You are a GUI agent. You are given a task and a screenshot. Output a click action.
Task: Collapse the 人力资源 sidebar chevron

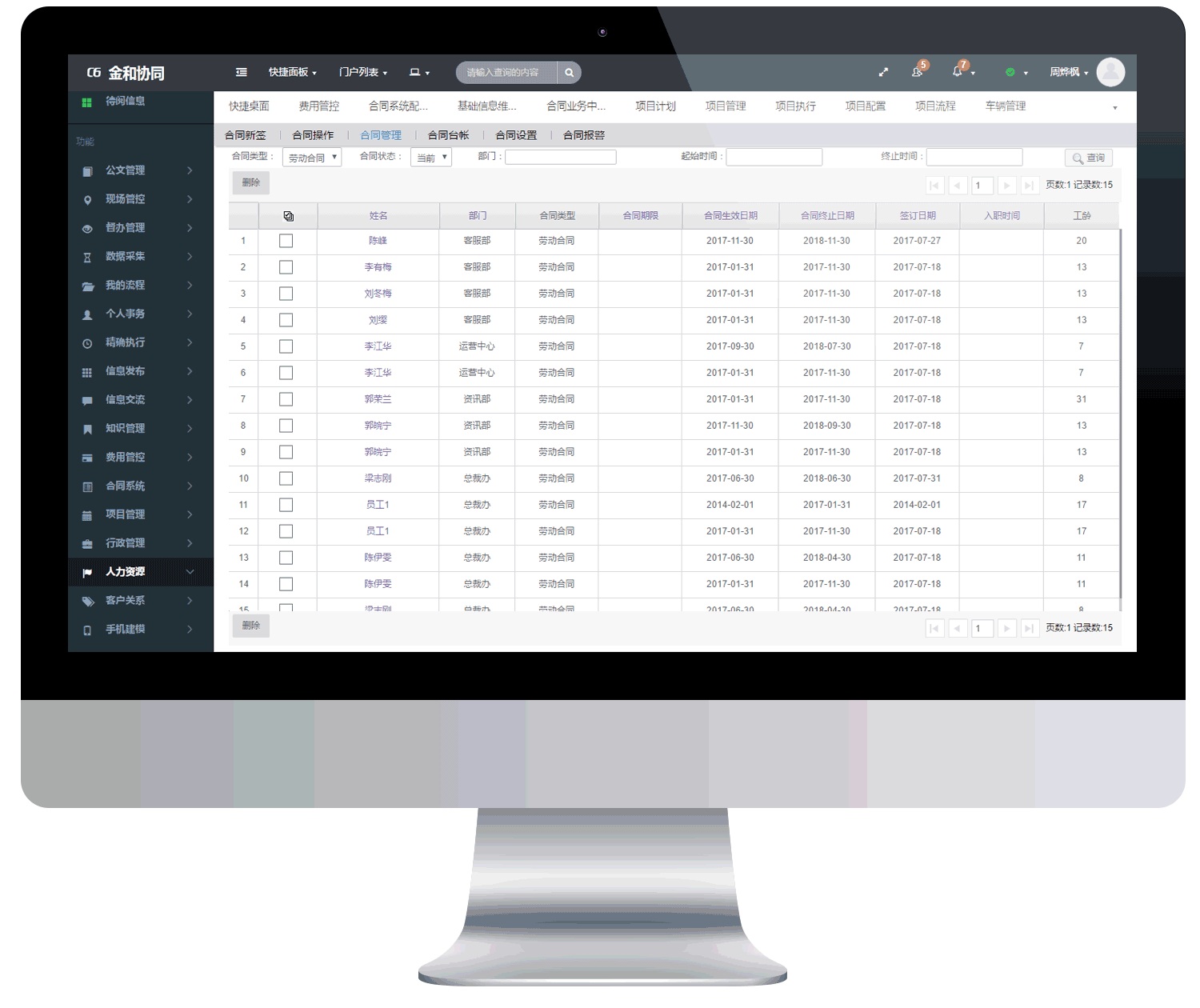coord(190,572)
